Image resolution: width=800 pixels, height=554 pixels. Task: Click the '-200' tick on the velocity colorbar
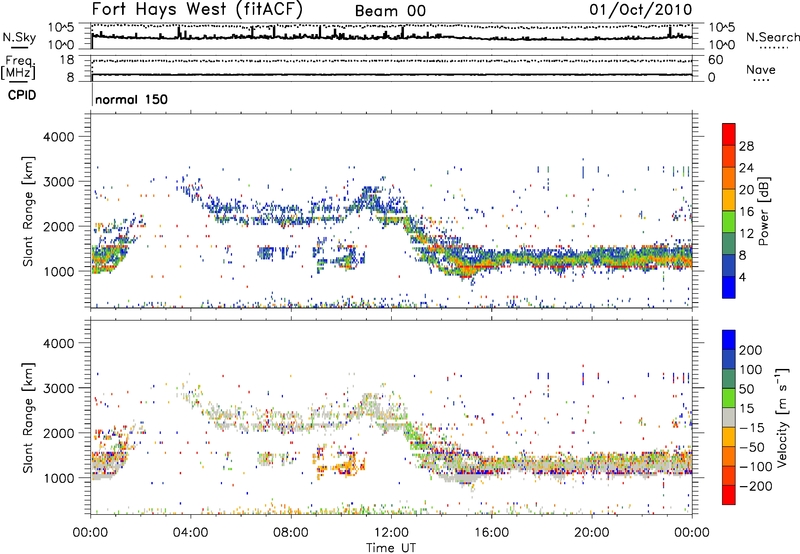click(x=756, y=486)
